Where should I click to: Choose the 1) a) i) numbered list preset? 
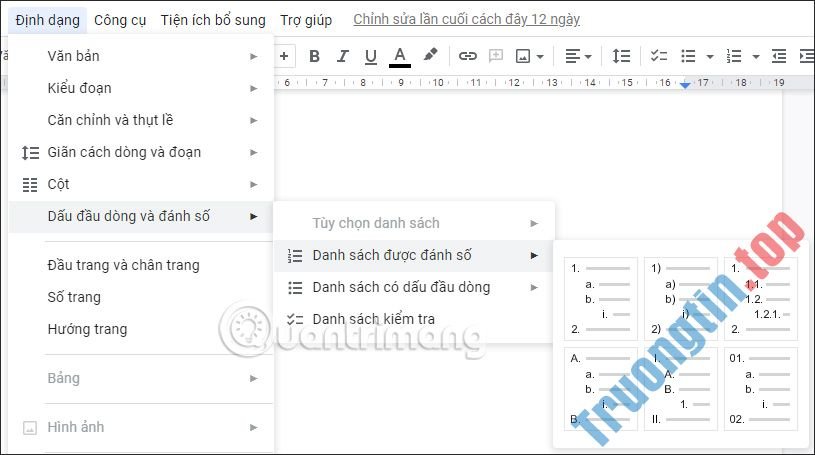point(681,299)
